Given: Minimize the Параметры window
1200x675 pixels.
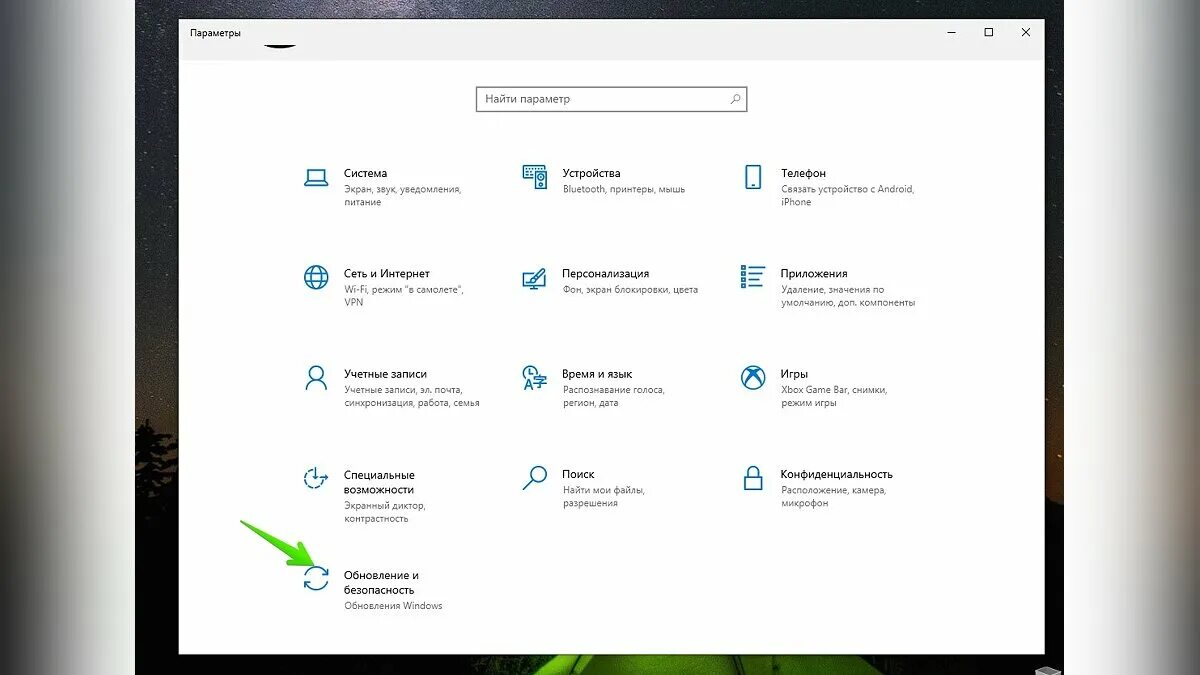Looking at the screenshot, I should (951, 32).
